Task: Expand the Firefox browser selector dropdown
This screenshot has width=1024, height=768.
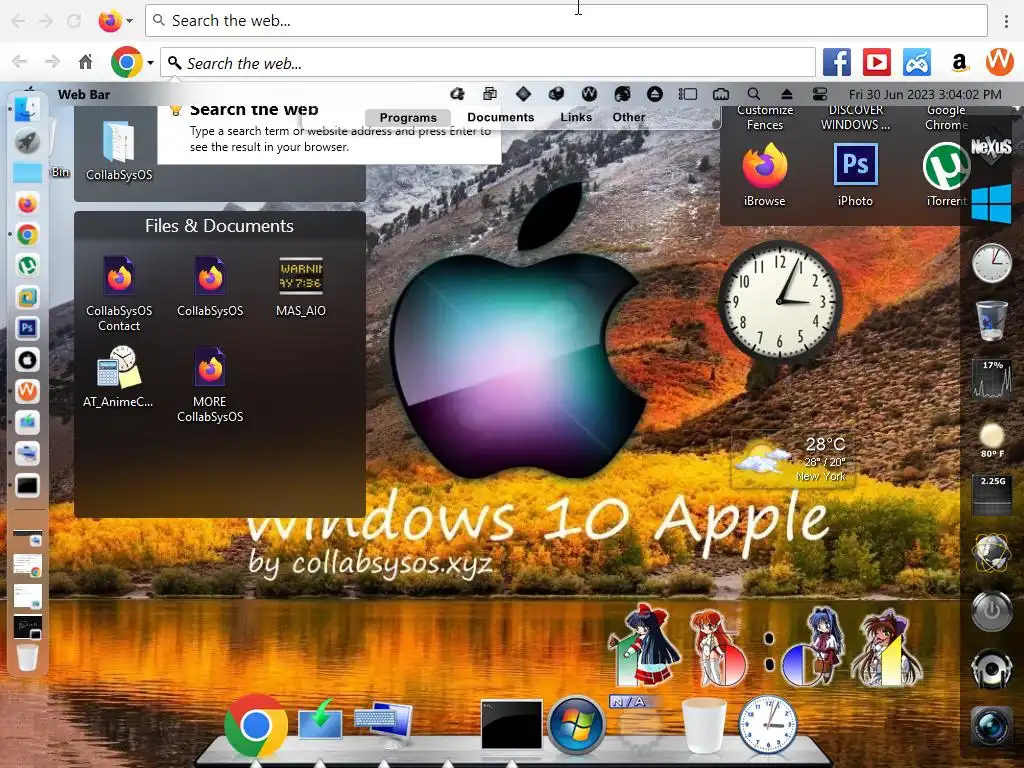Action: tap(129, 21)
